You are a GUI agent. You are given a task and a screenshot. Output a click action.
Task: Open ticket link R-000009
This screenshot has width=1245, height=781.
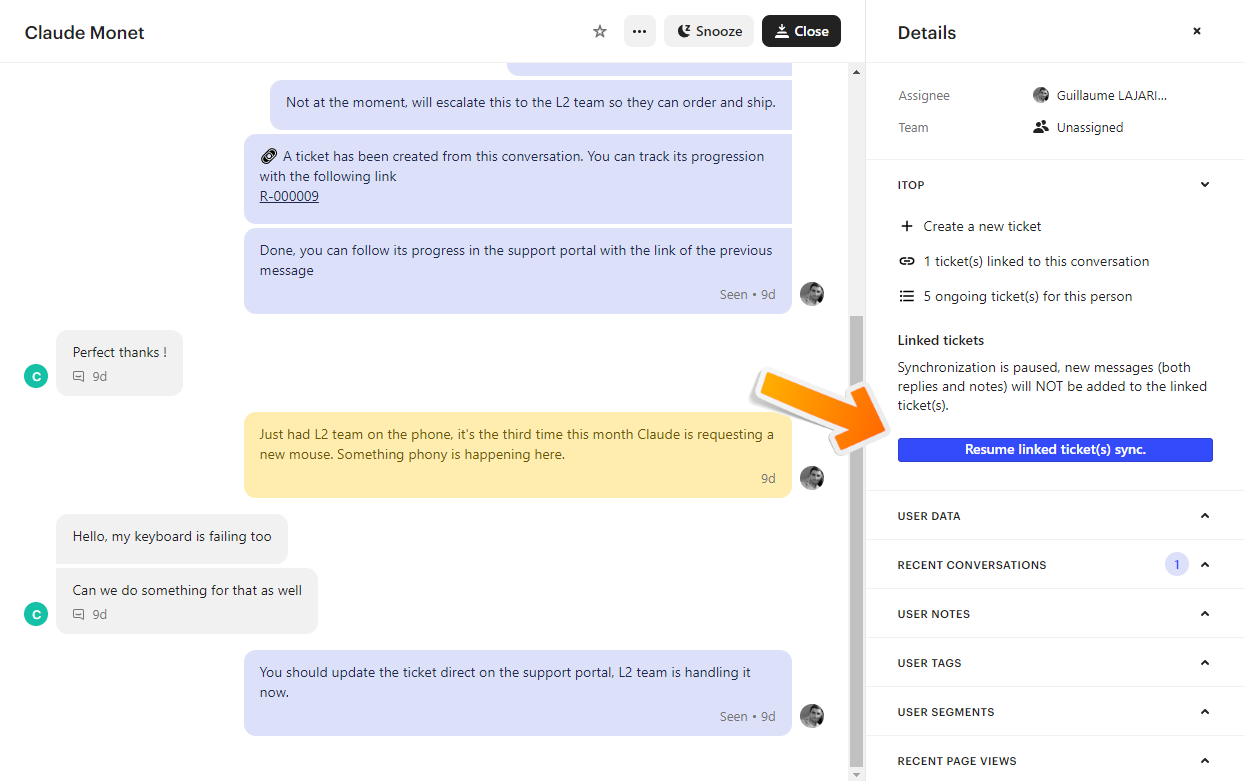289,196
